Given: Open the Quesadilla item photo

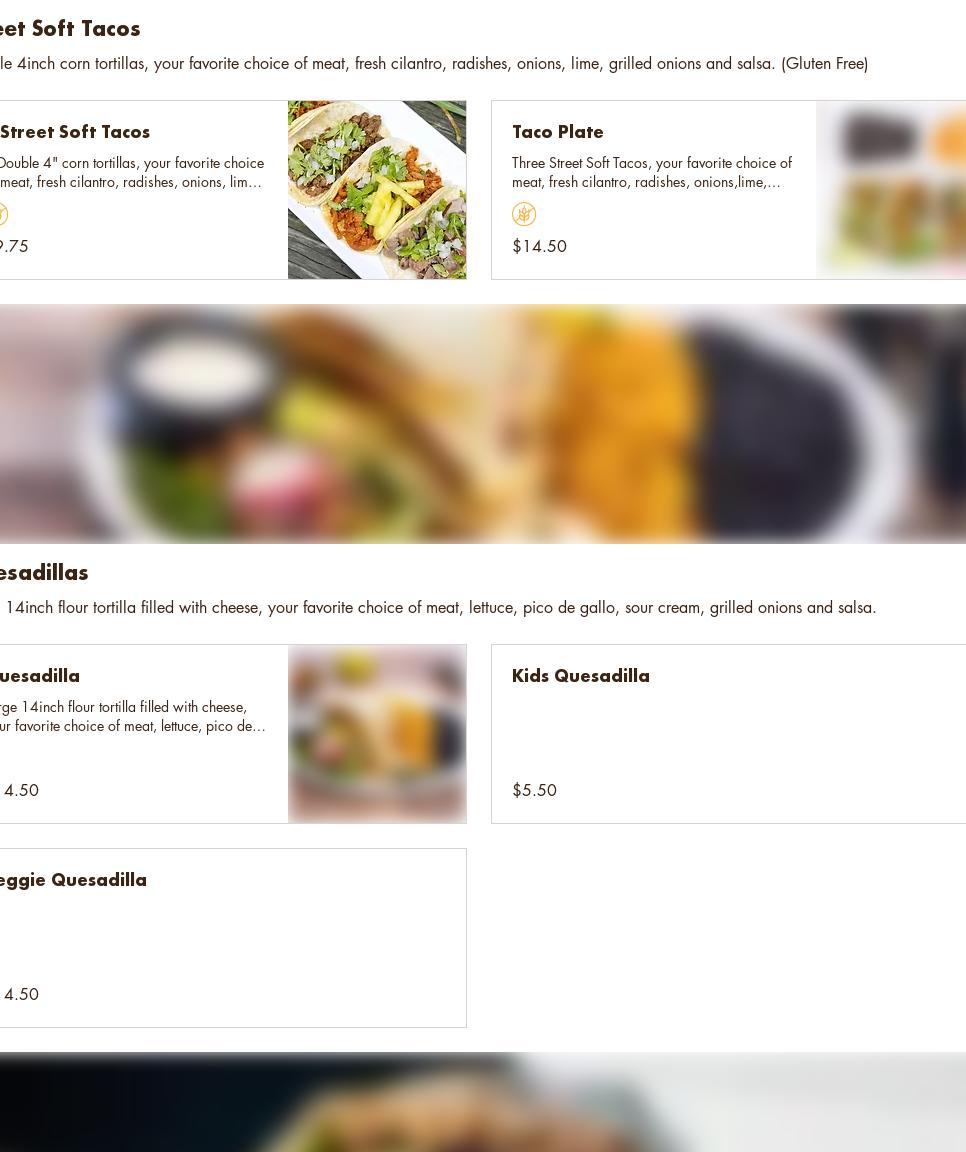Looking at the screenshot, I should pos(377,734).
